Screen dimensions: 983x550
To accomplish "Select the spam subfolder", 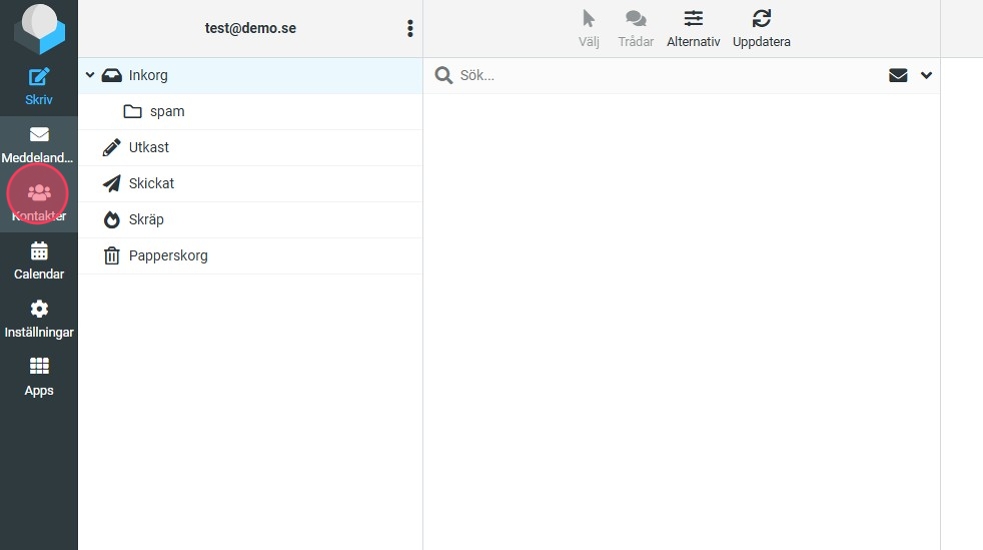I will (x=166, y=111).
